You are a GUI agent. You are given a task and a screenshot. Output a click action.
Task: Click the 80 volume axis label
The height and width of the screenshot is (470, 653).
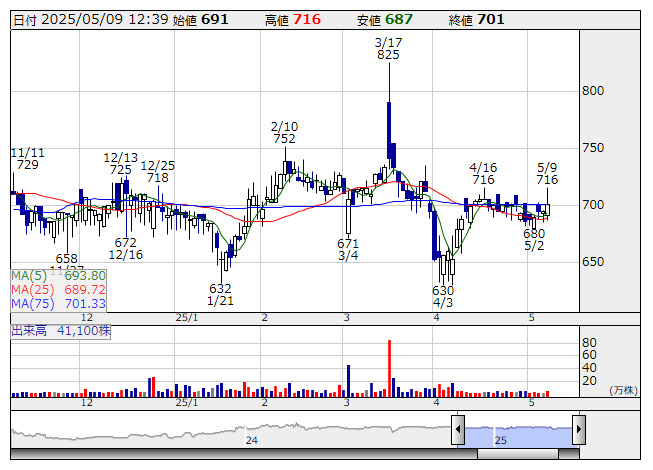pyautogui.click(x=589, y=343)
